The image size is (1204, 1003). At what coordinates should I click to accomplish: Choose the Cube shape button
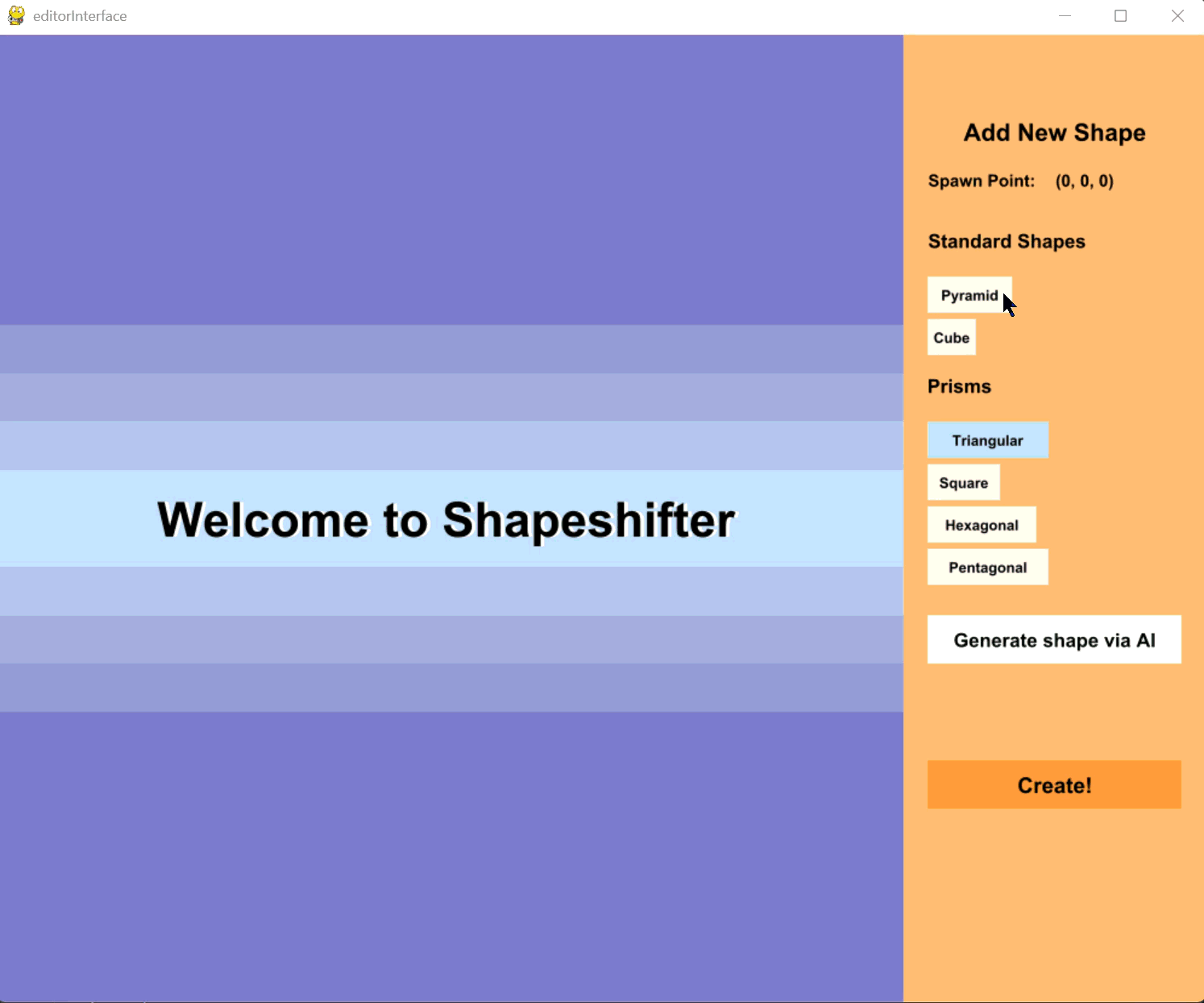(x=952, y=338)
